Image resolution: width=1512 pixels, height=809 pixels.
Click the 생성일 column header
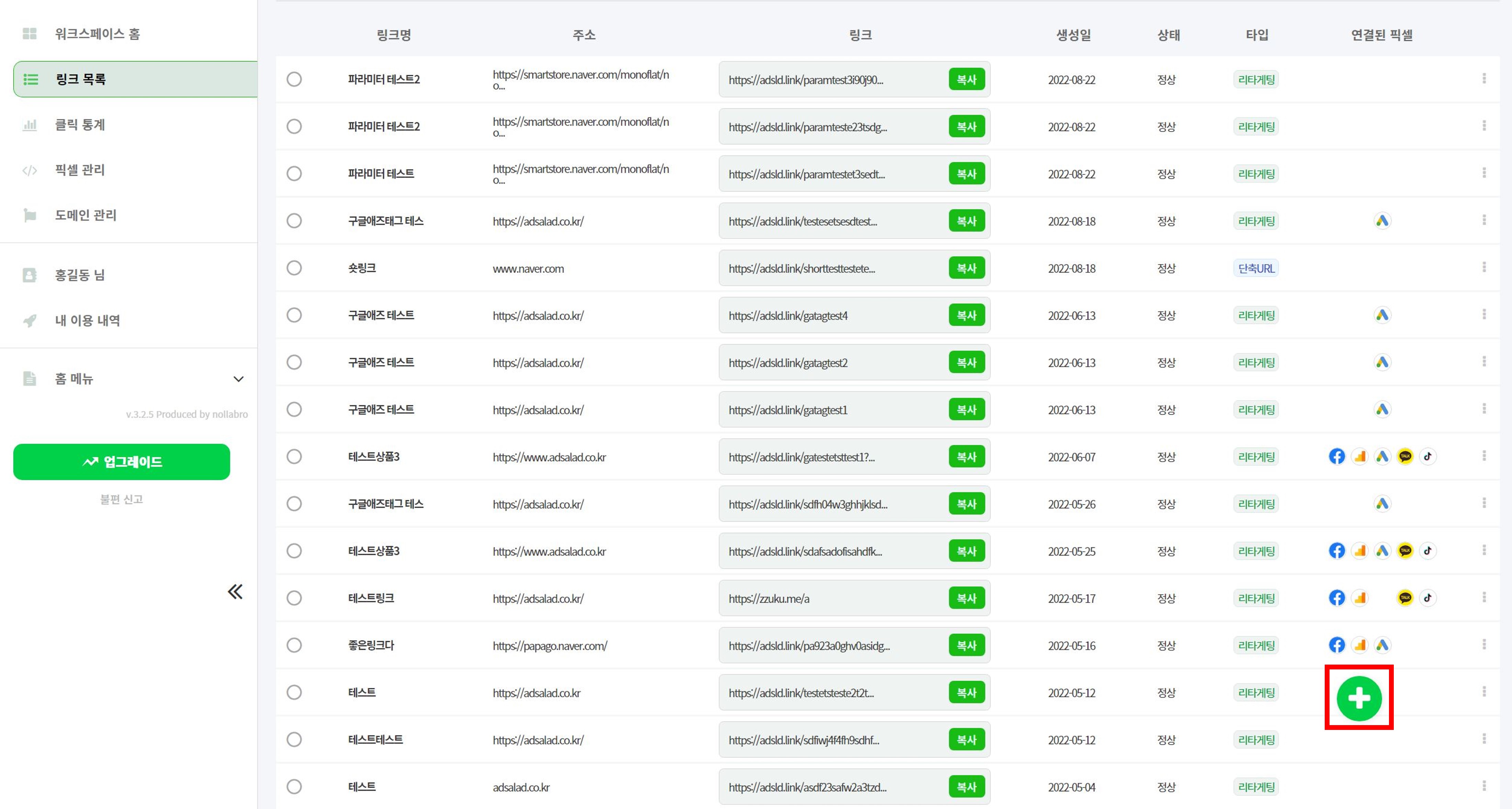pos(1074,35)
